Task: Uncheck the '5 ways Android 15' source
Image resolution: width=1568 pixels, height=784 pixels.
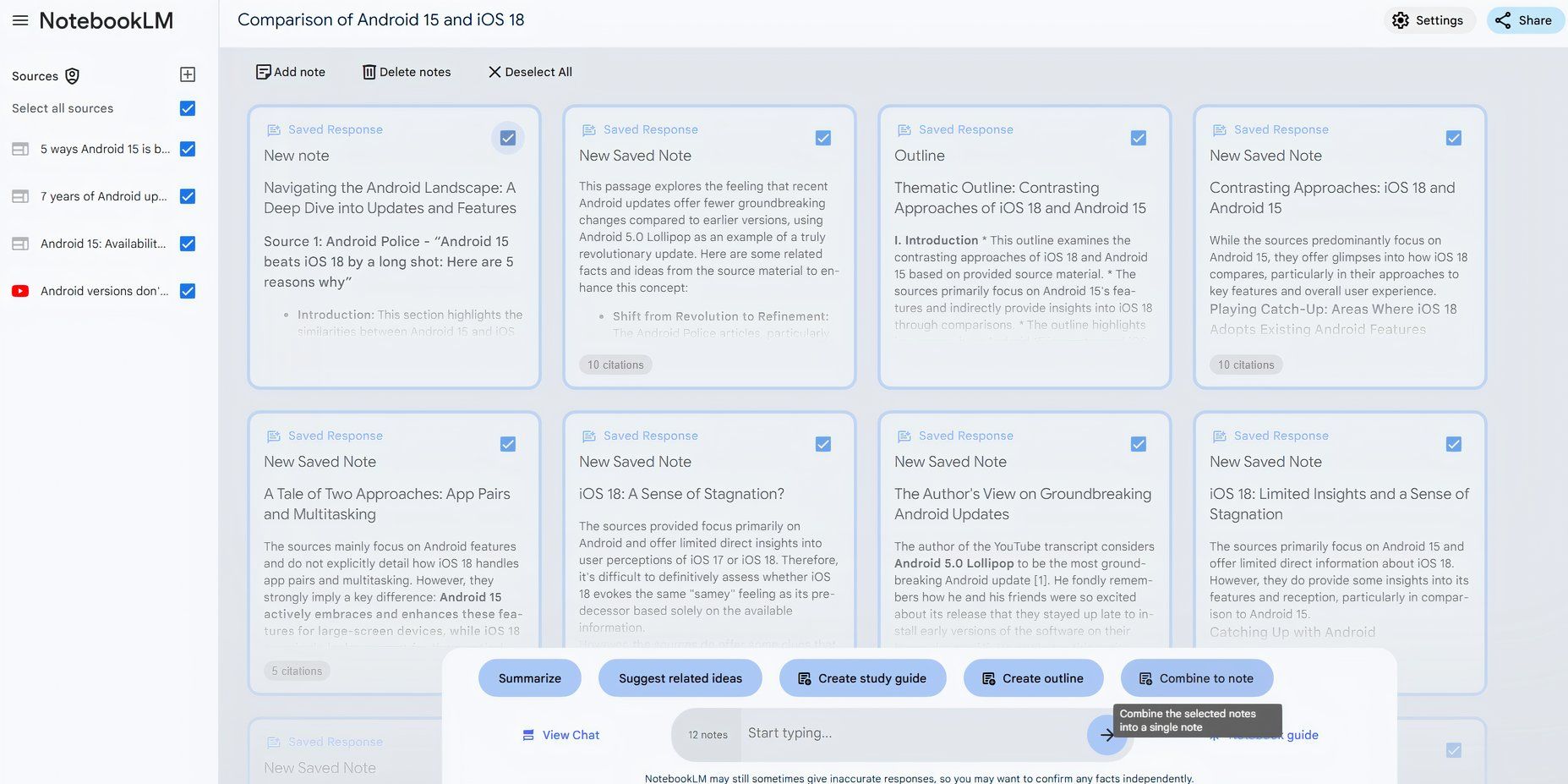Action: point(188,149)
